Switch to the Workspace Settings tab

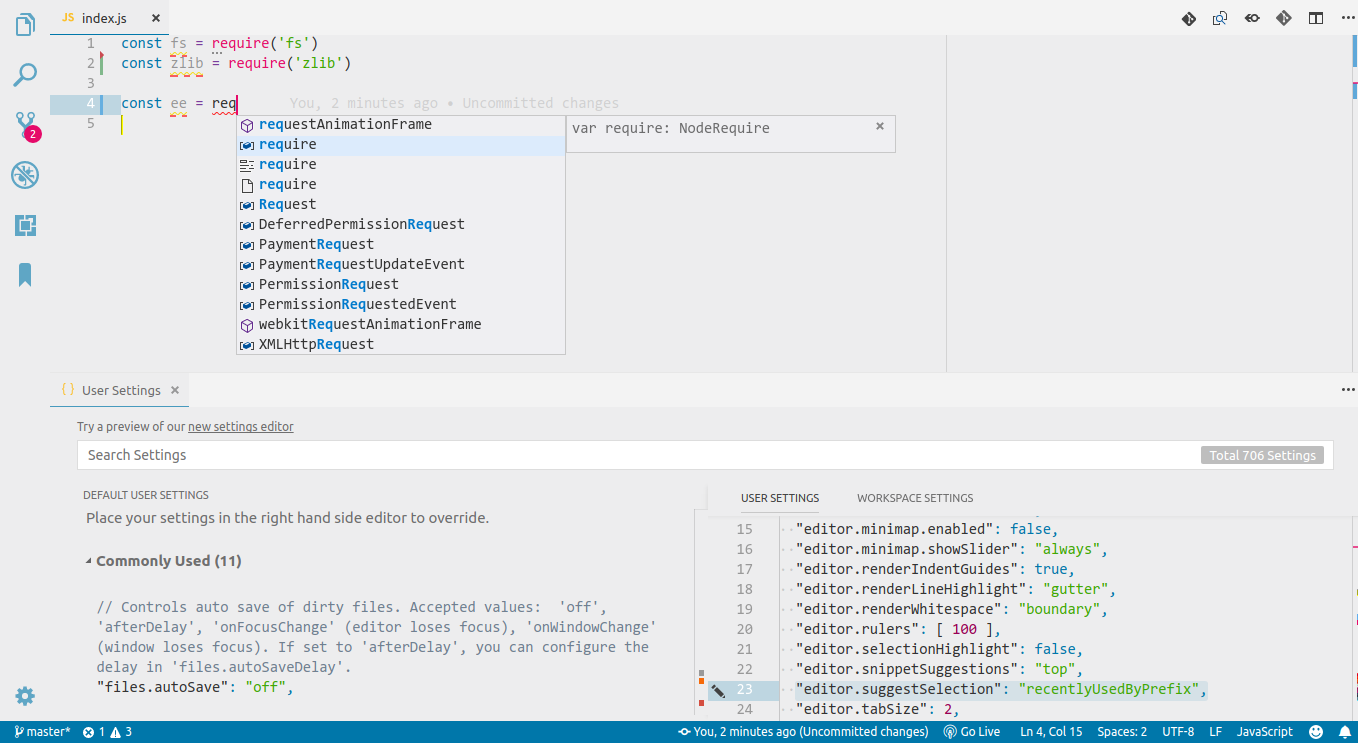[x=914, y=497]
